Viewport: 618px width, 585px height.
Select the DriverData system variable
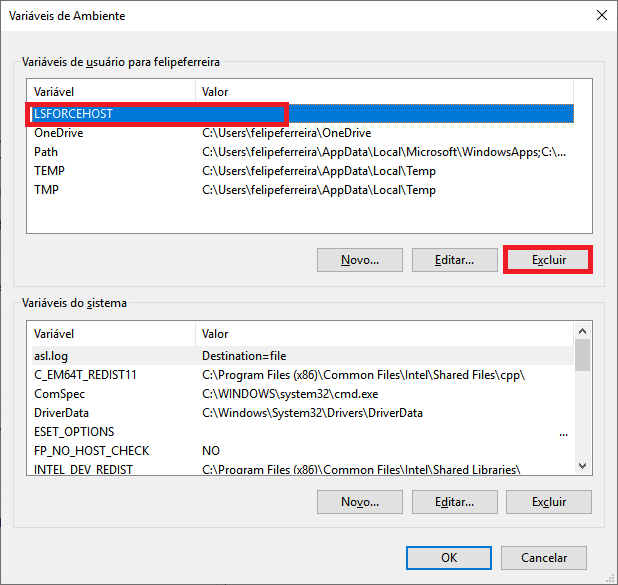click(x=302, y=412)
